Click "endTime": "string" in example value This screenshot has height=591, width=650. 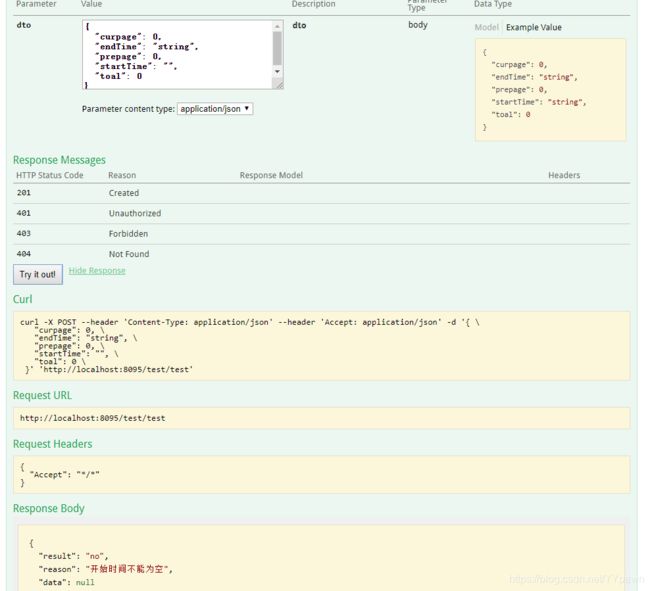pyautogui.click(x=534, y=78)
